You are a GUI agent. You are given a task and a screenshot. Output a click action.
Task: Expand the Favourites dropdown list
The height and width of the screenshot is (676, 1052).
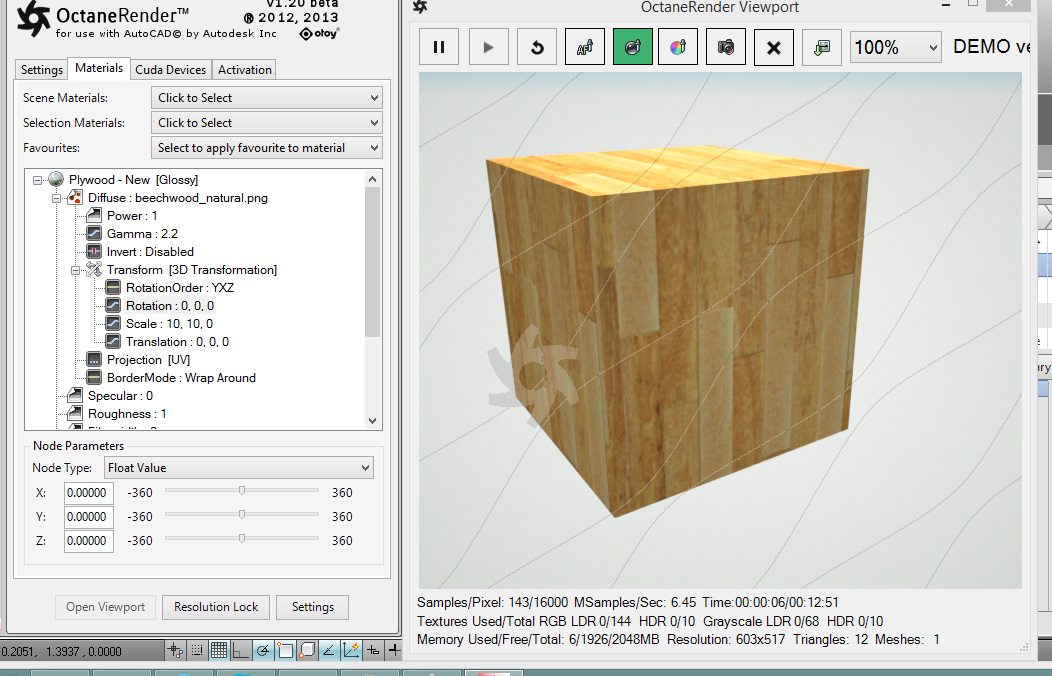(267, 148)
